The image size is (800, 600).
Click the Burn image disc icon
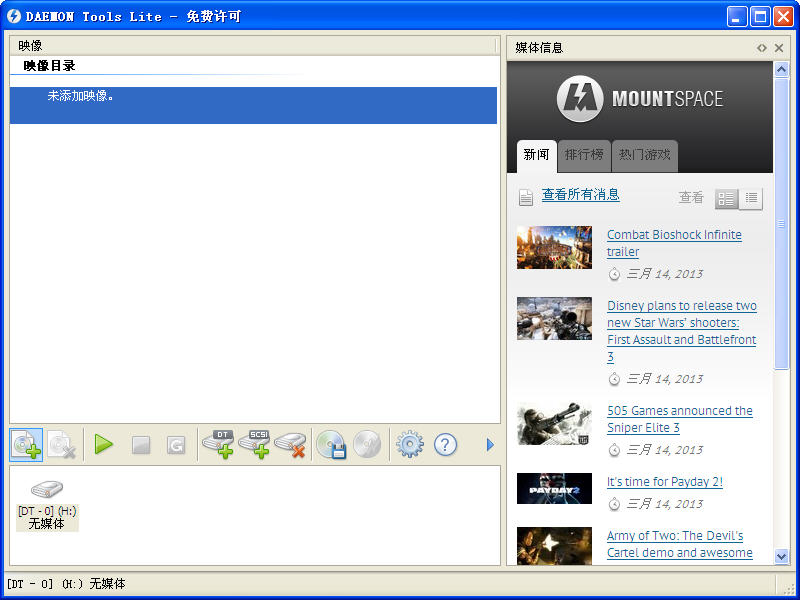tap(367, 444)
